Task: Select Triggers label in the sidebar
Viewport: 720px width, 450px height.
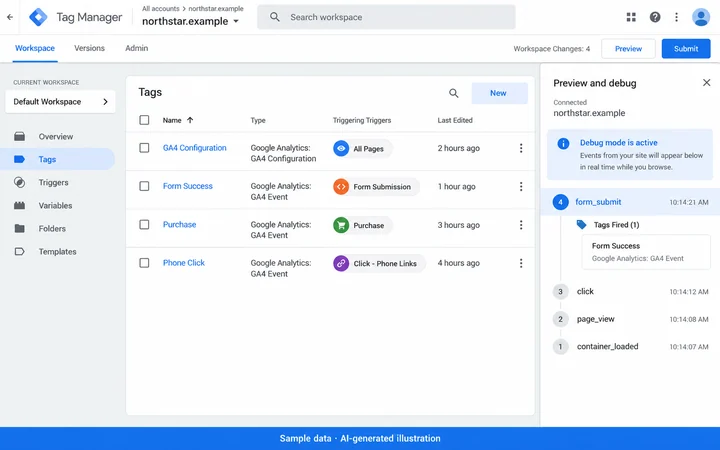Action: click(53, 182)
